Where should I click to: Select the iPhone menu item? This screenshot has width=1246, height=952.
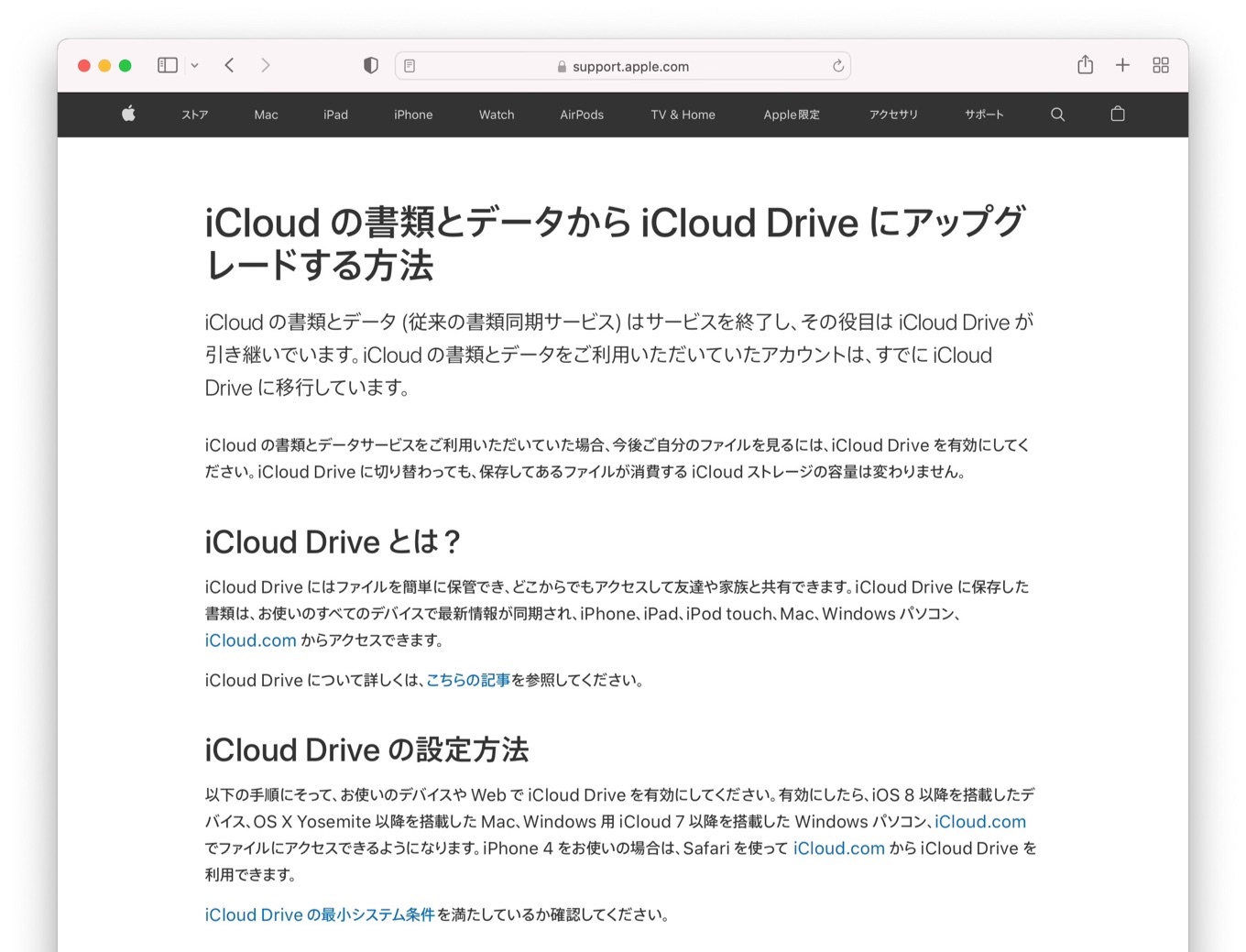pyautogui.click(x=412, y=115)
